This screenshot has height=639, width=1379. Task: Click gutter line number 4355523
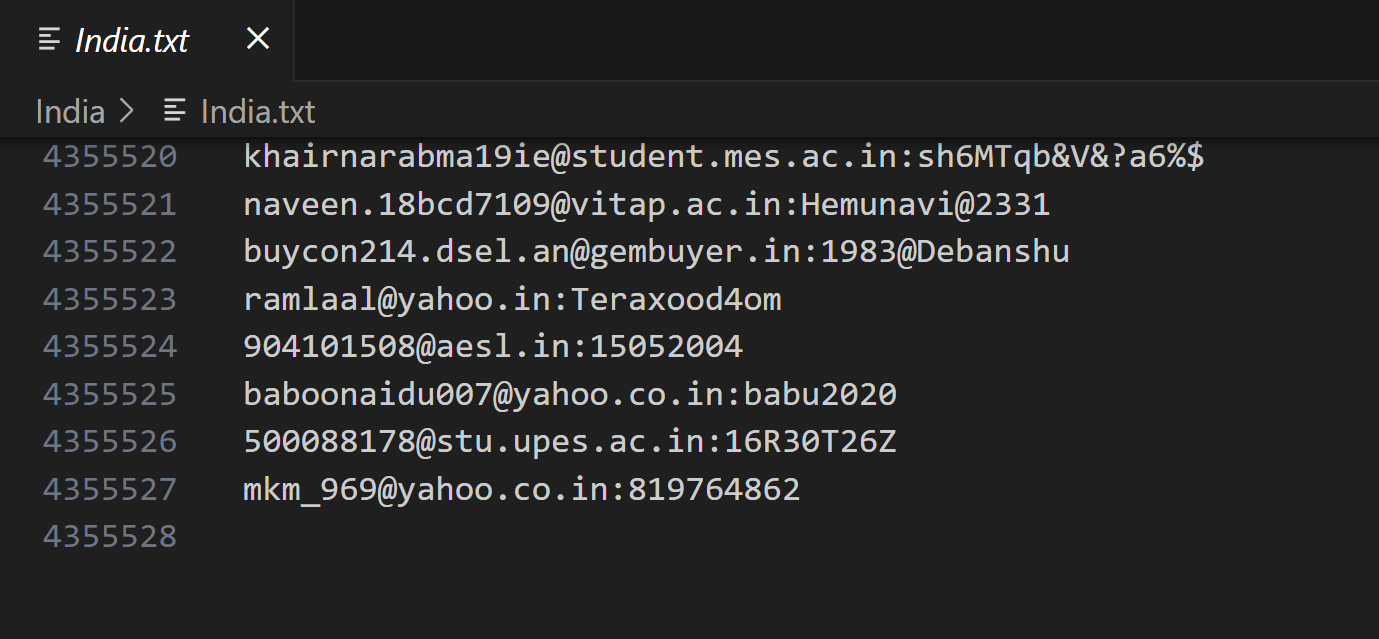click(x=110, y=299)
